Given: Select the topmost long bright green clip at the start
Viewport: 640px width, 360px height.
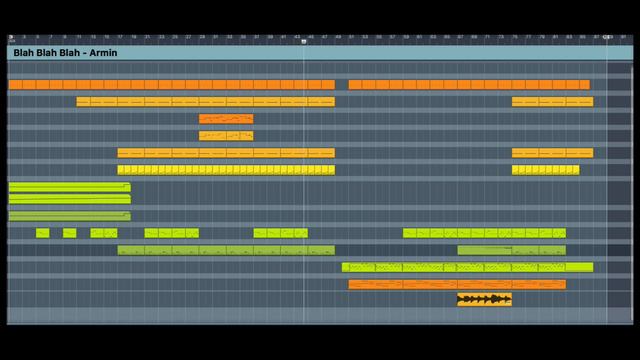Looking at the screenshot, I should tap(70, 187).
